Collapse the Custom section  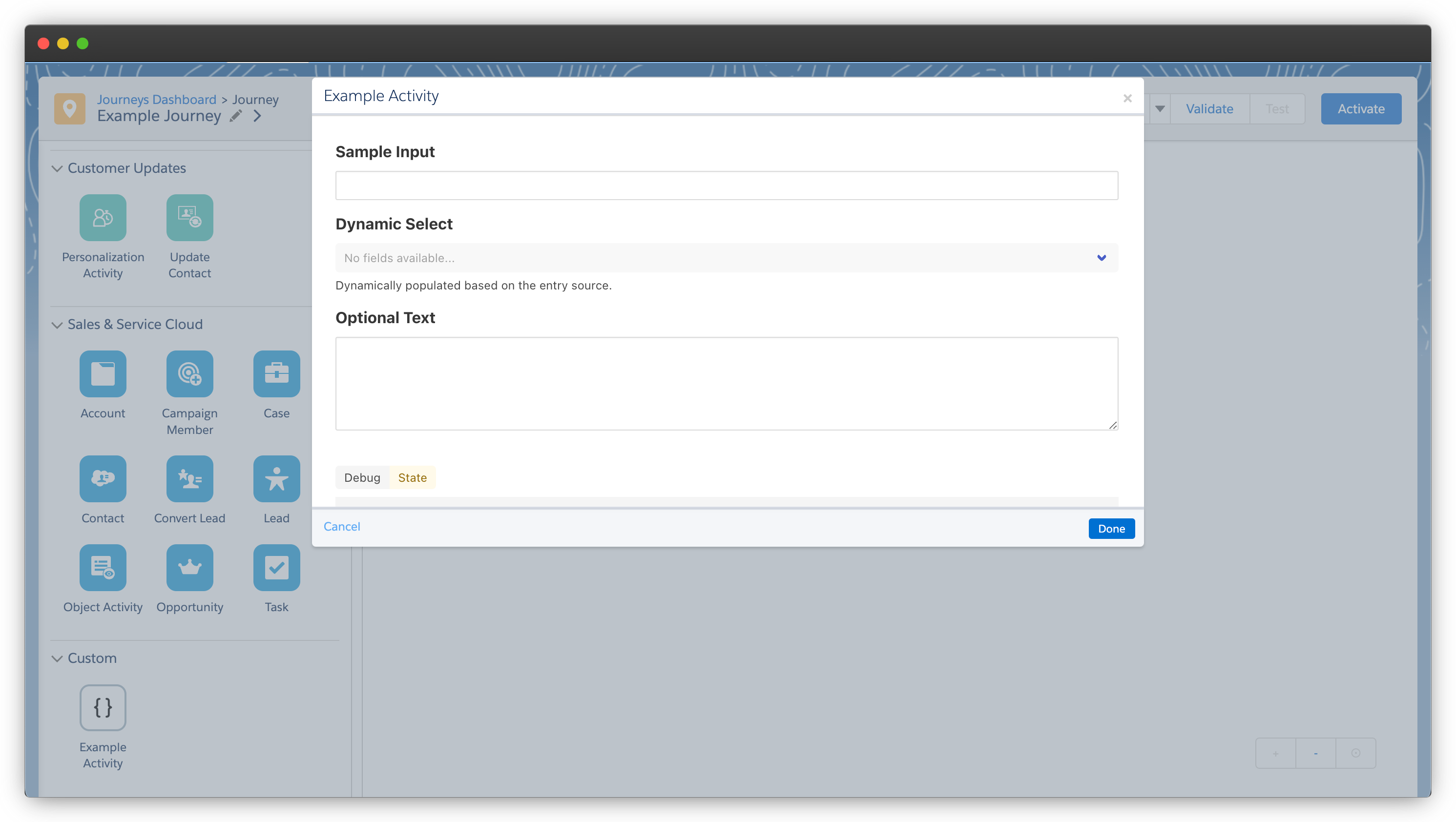click(x=57, y=658)
